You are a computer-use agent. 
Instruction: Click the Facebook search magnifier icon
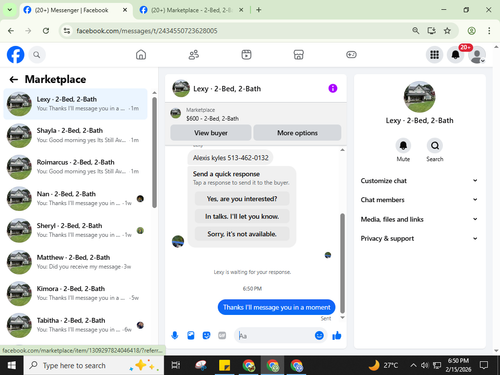[37, 55]
